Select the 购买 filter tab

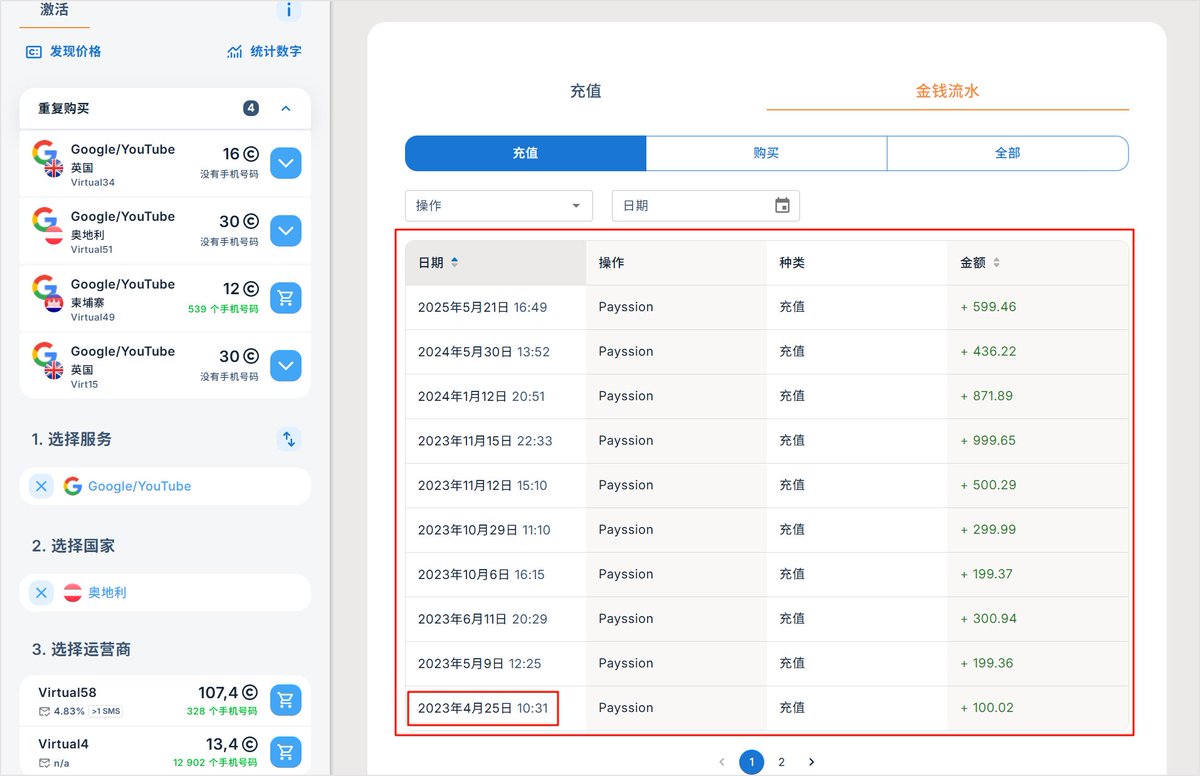click(767, 153)
